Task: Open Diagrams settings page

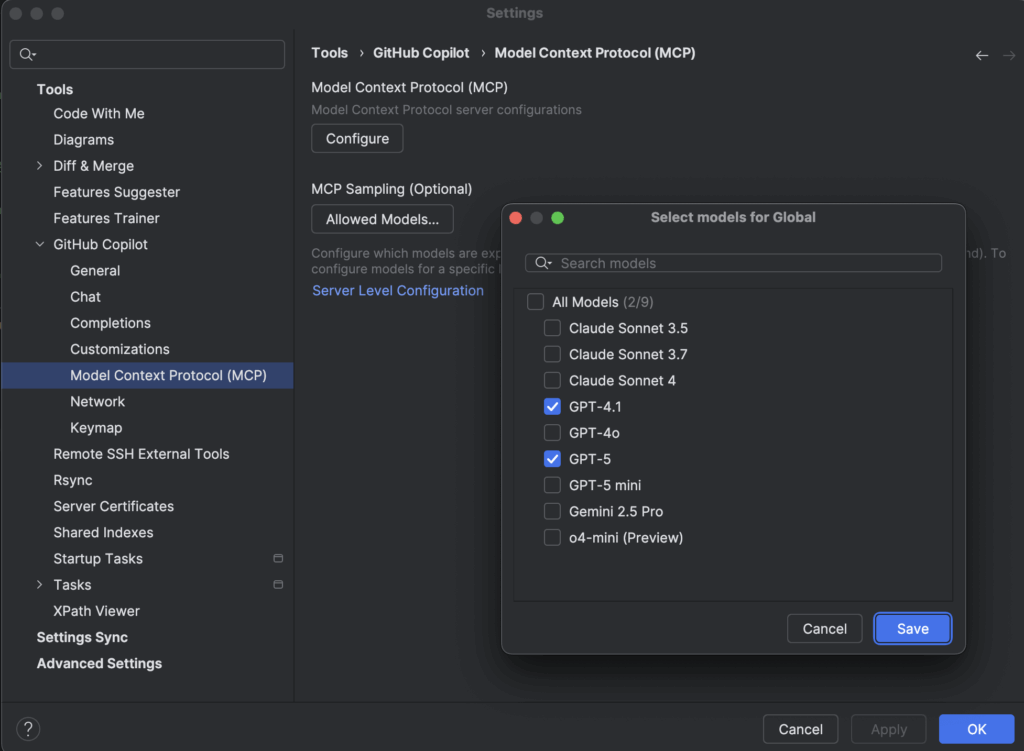Action: click(x=84, y=140)
